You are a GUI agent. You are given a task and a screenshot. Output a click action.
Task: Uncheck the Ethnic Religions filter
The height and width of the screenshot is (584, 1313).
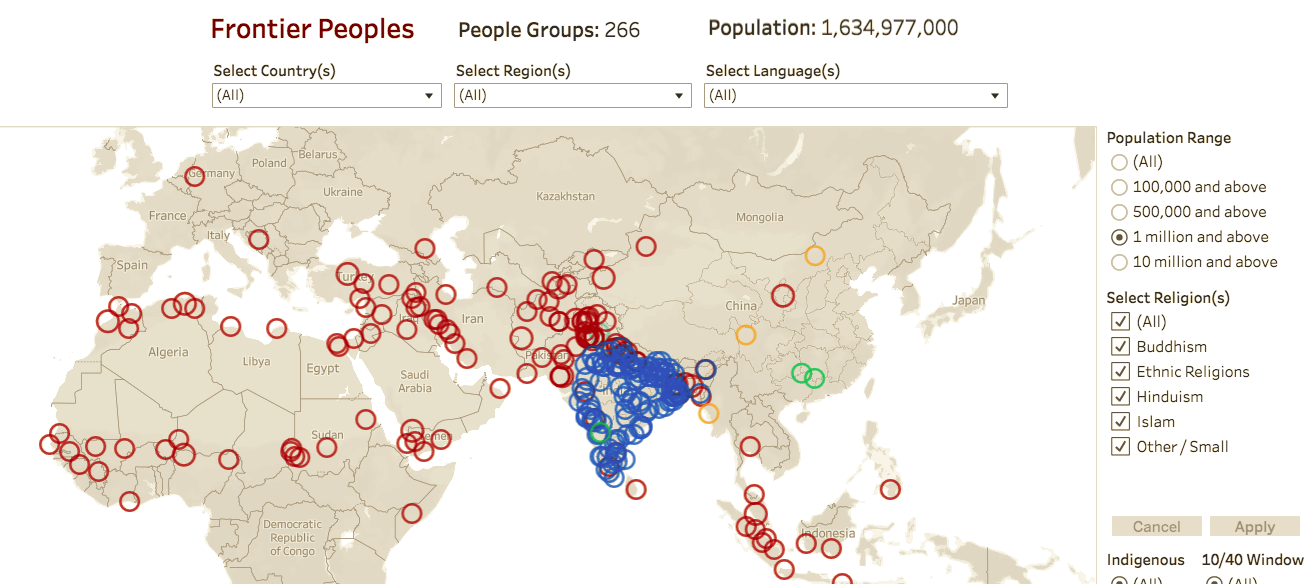point(1120,371)
